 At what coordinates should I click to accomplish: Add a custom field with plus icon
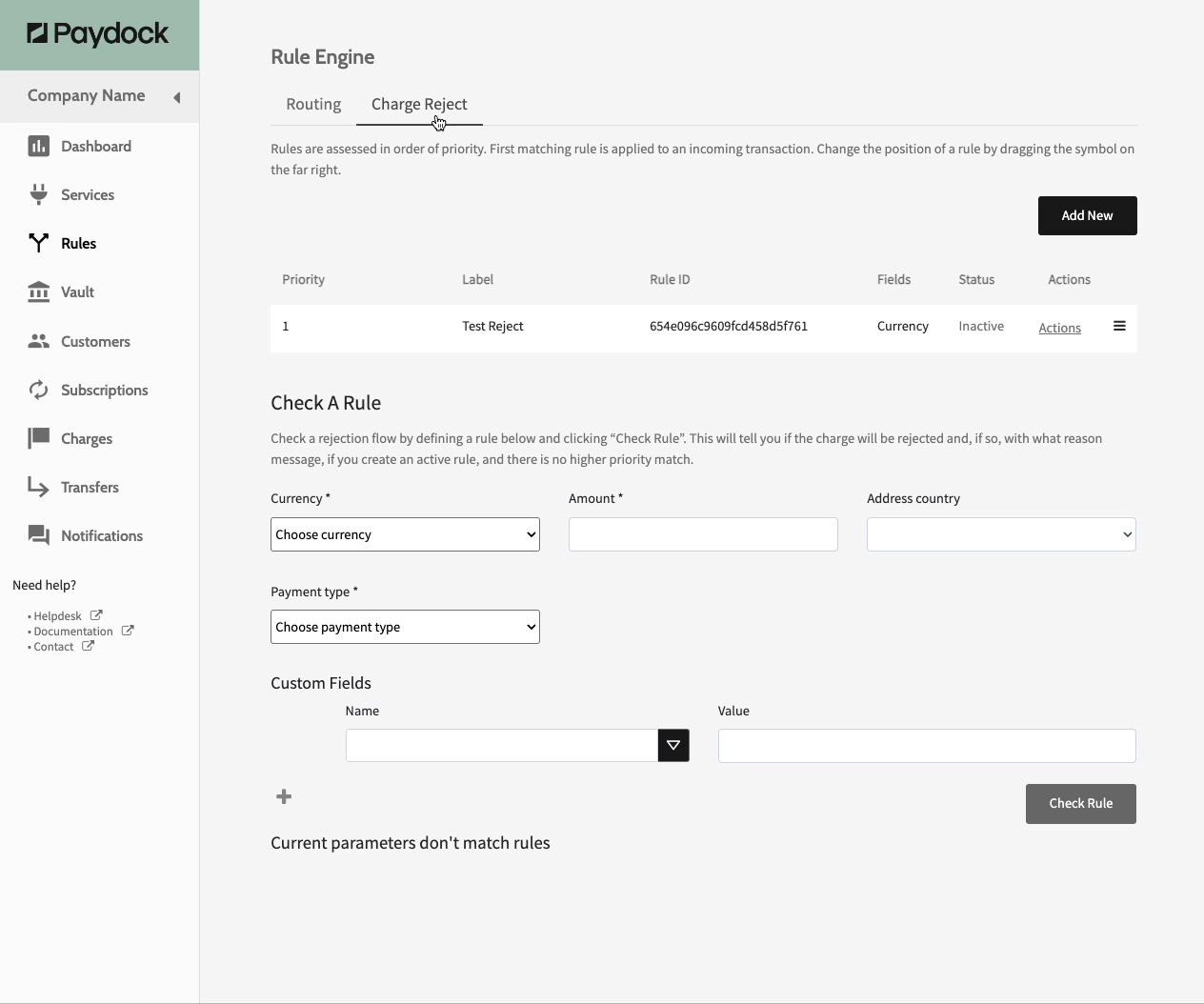(284, 796)
